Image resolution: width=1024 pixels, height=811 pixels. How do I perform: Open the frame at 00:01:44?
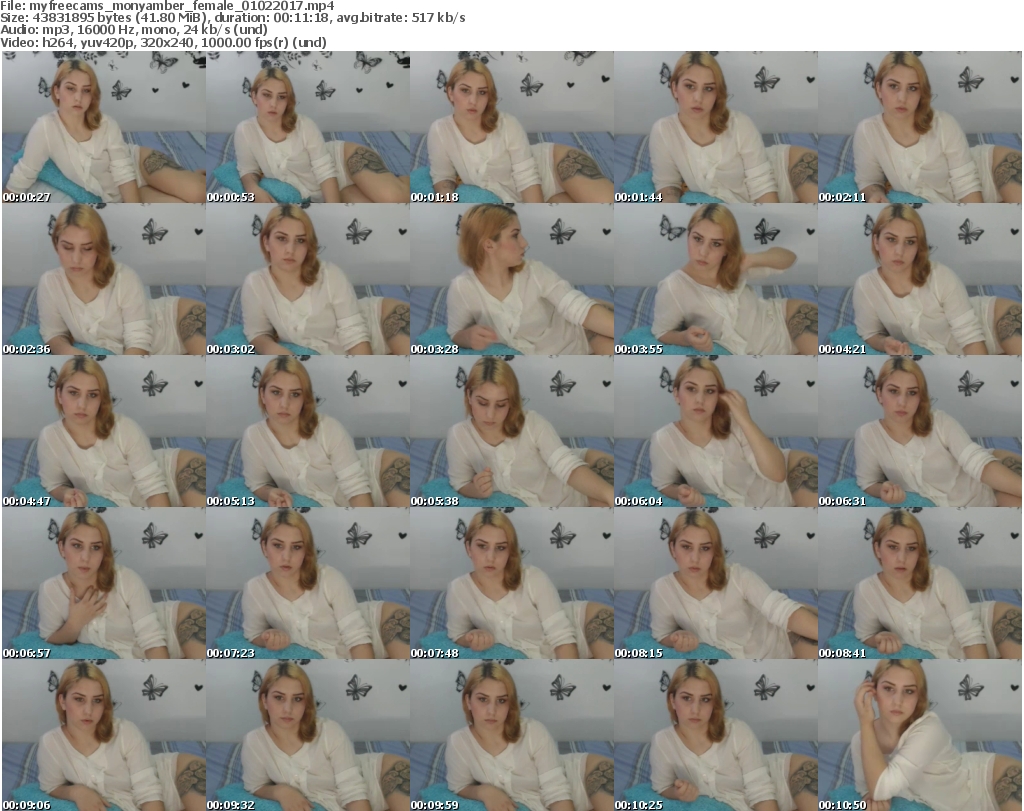tap(716, 127)
